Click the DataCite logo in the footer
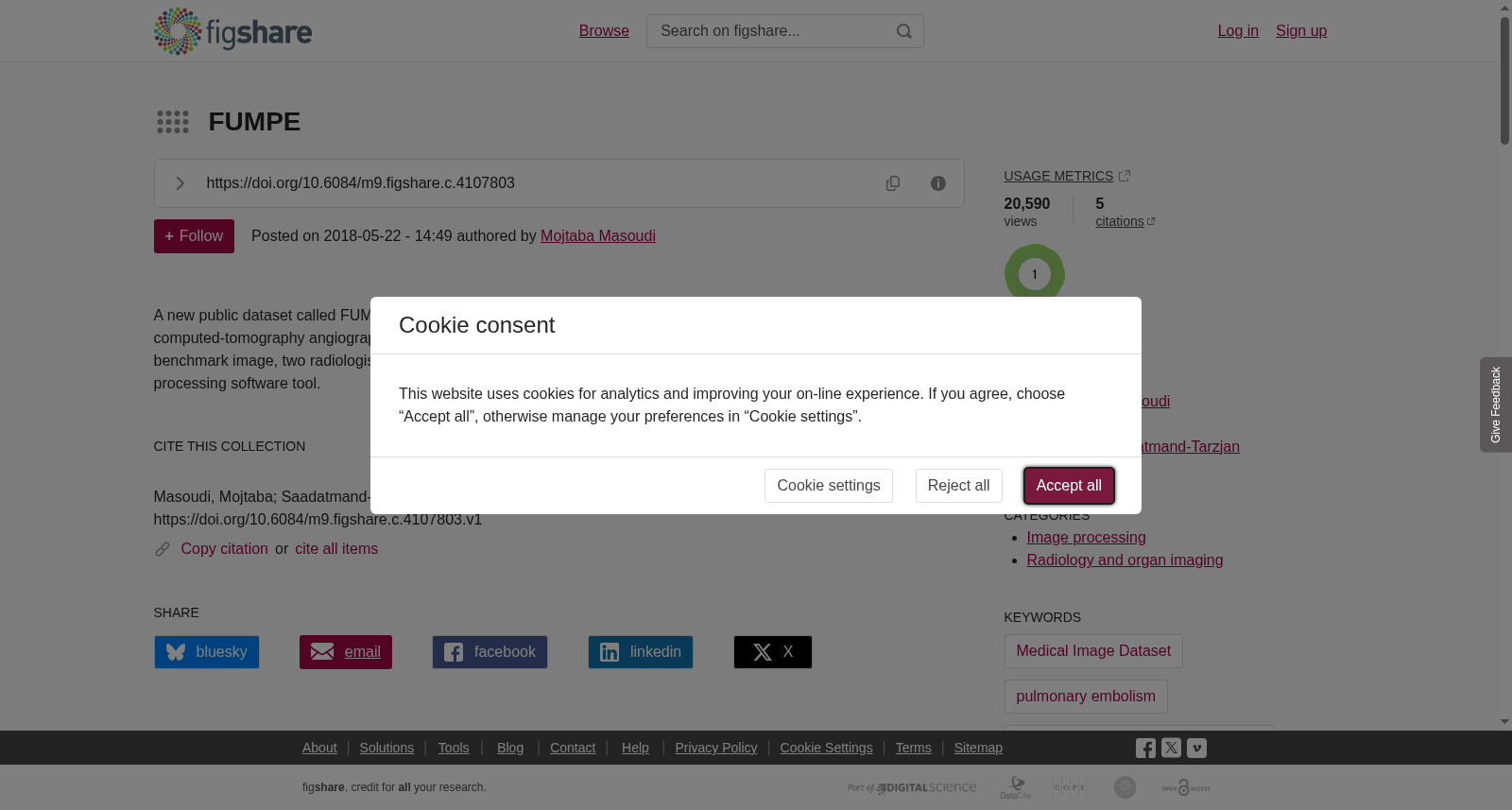 point(1016,787)
